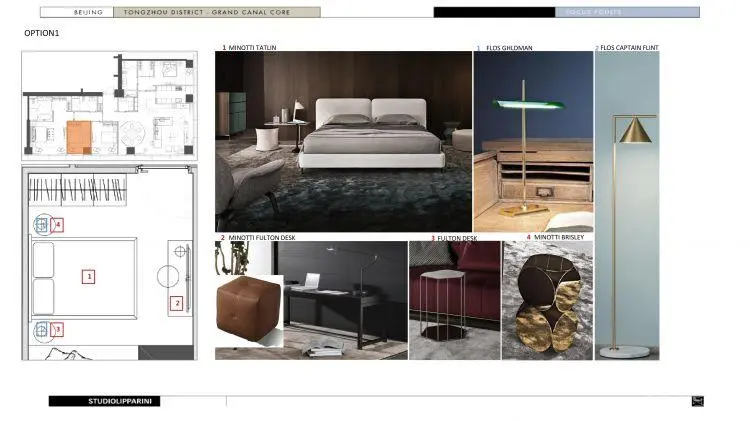Click marker 2 beside the desk plan

[x=177, y=303]
